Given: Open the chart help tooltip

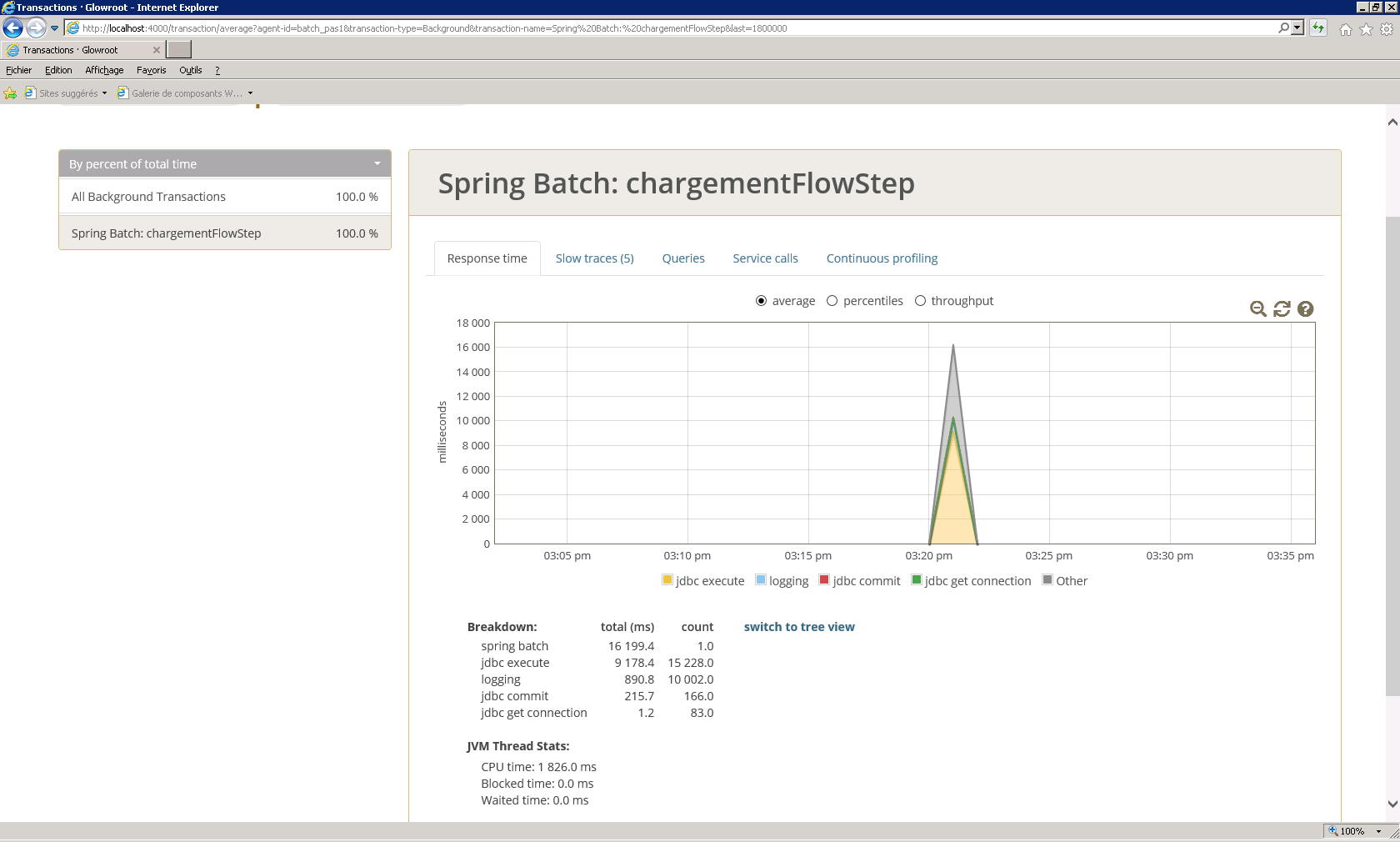Looking at the screenshot, I should 1305,308.
